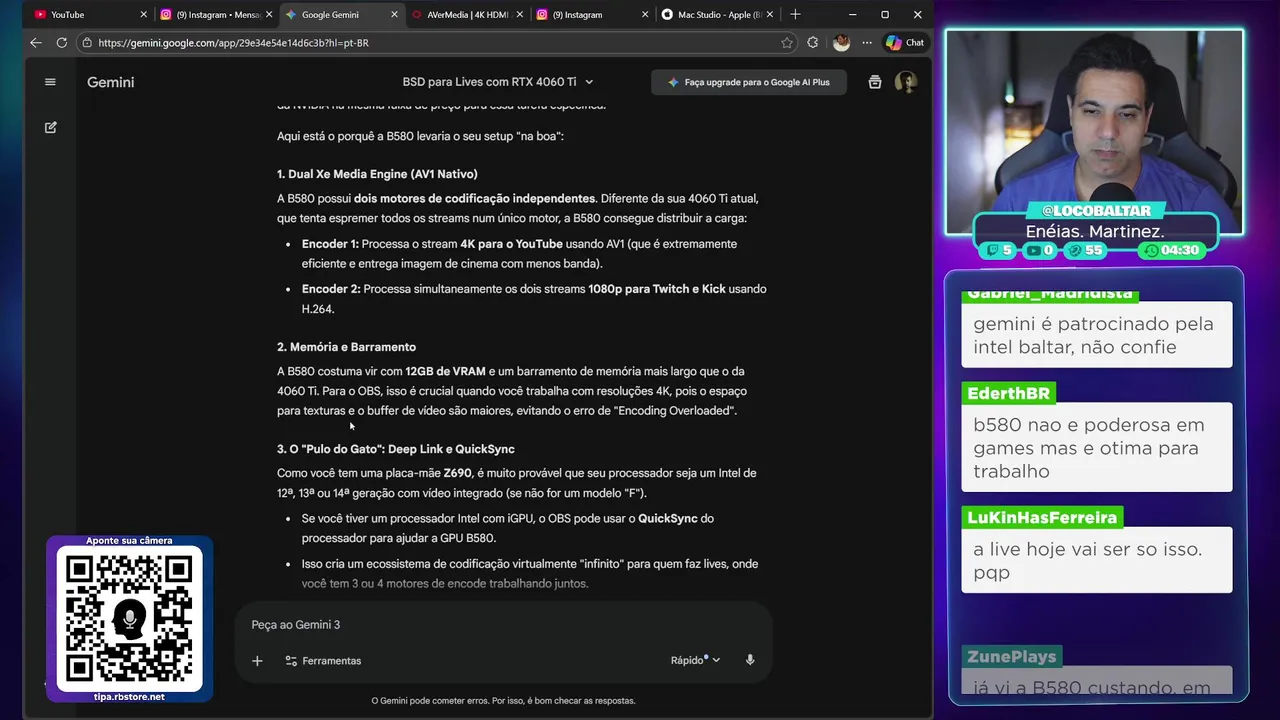
Task: Open the Ferramentas tools button
Action: (323, 661)
